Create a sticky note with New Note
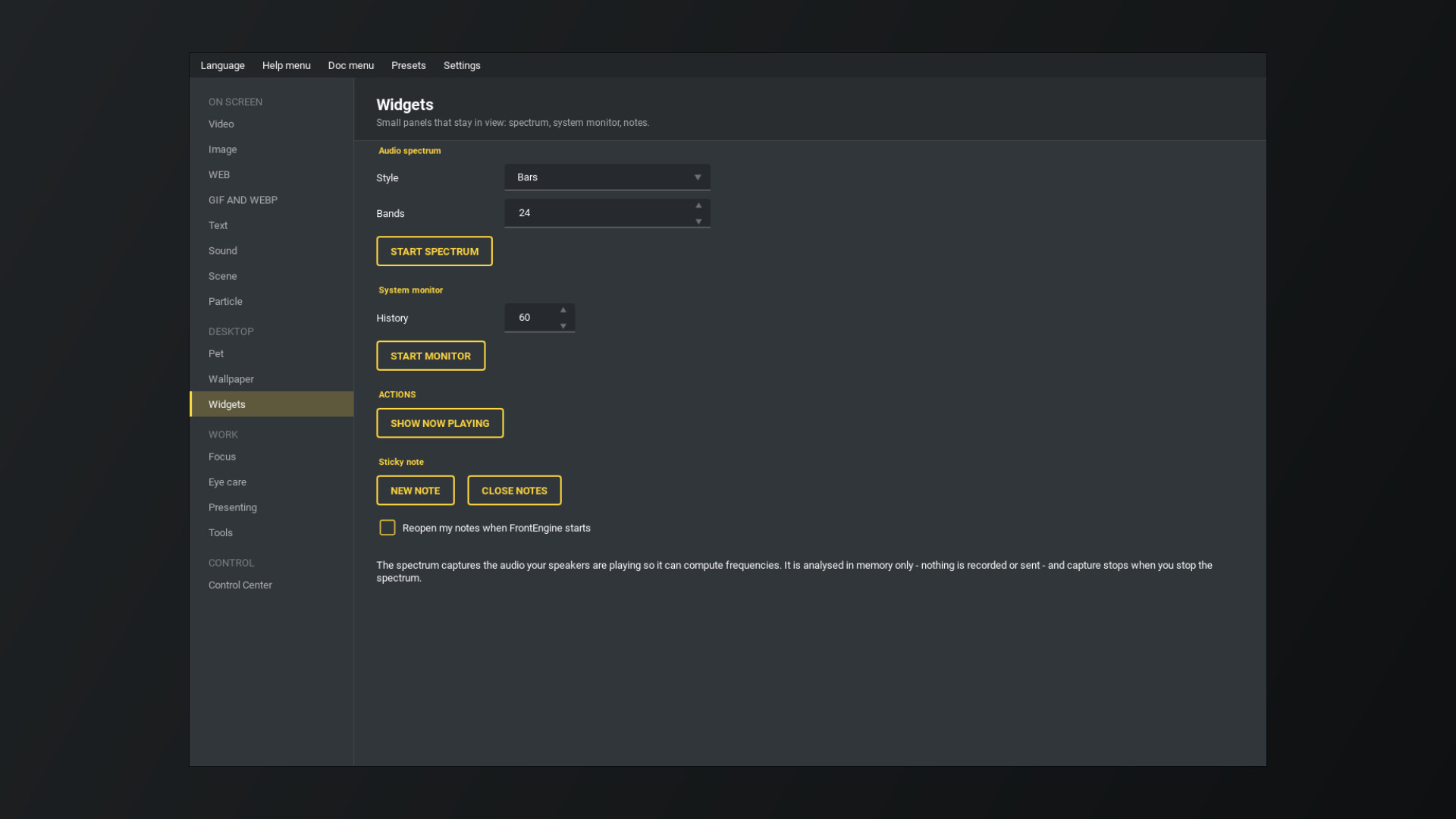 click(x=416, y=491)
